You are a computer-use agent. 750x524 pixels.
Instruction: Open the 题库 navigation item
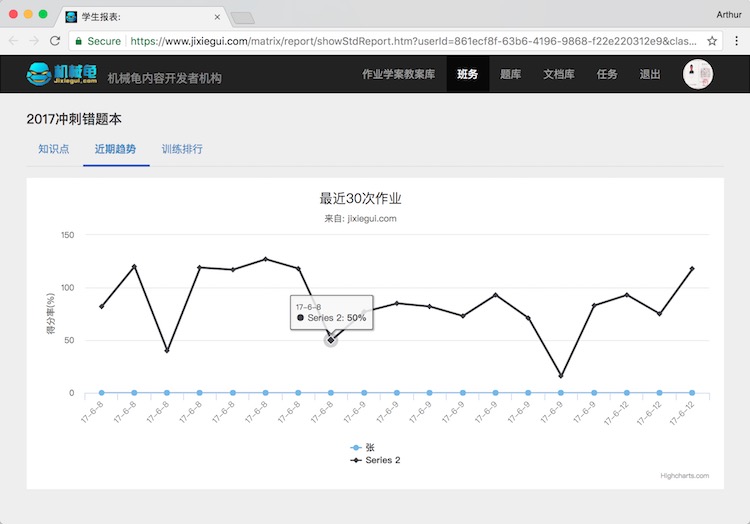pyautogui.click(x=510, y=75)
